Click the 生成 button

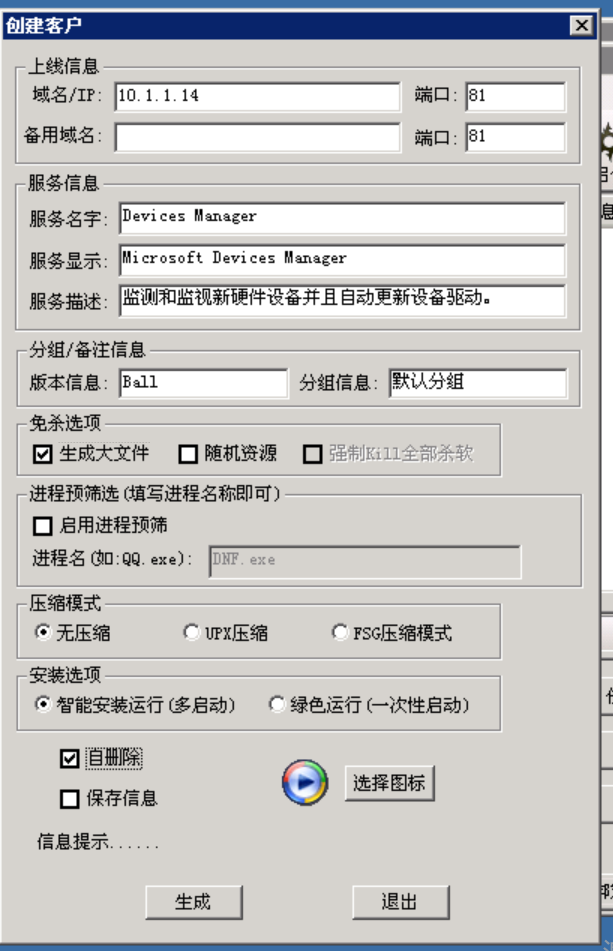point(194,902)
